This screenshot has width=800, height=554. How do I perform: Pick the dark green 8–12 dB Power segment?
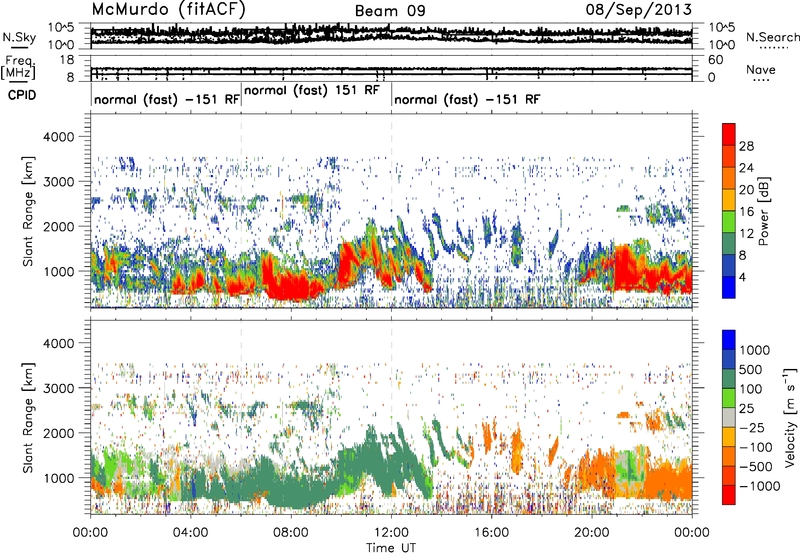click(x=729, y=243)
